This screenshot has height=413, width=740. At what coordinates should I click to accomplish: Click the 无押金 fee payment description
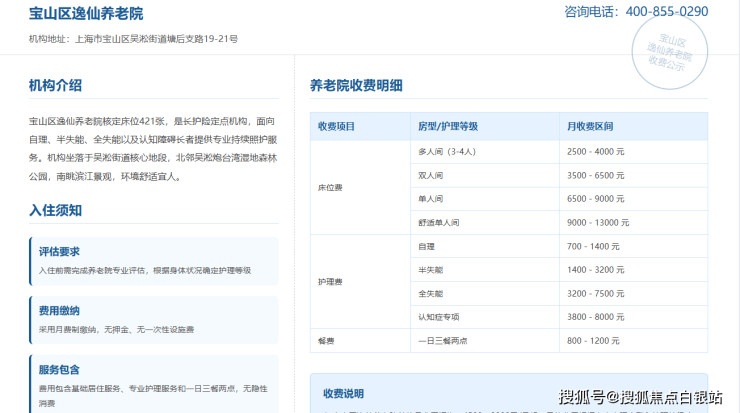116,329
